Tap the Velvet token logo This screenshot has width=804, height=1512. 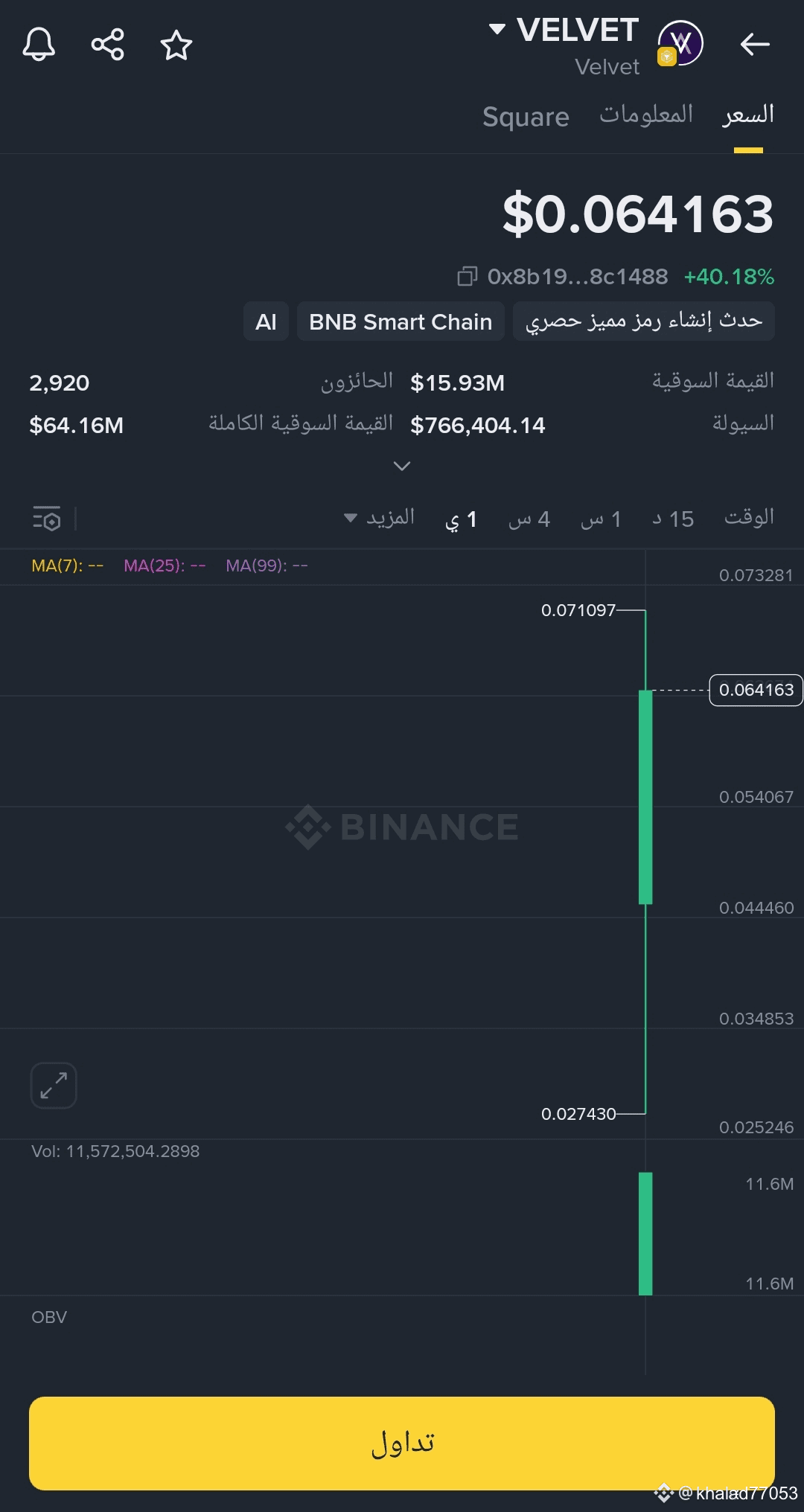pos(680,44)
